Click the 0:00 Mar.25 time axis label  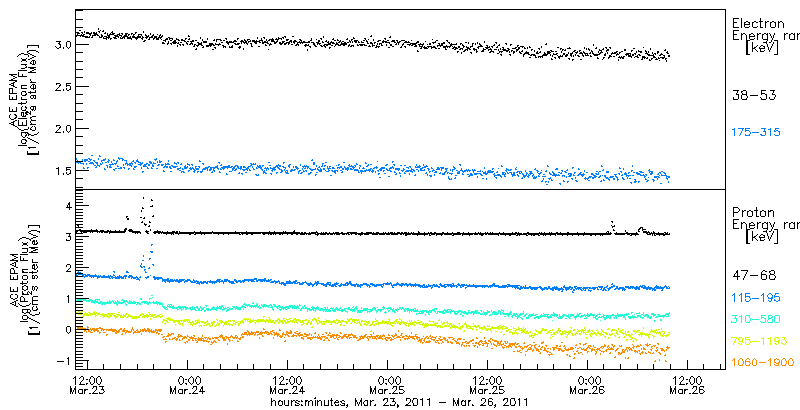[x=388, y=385]
